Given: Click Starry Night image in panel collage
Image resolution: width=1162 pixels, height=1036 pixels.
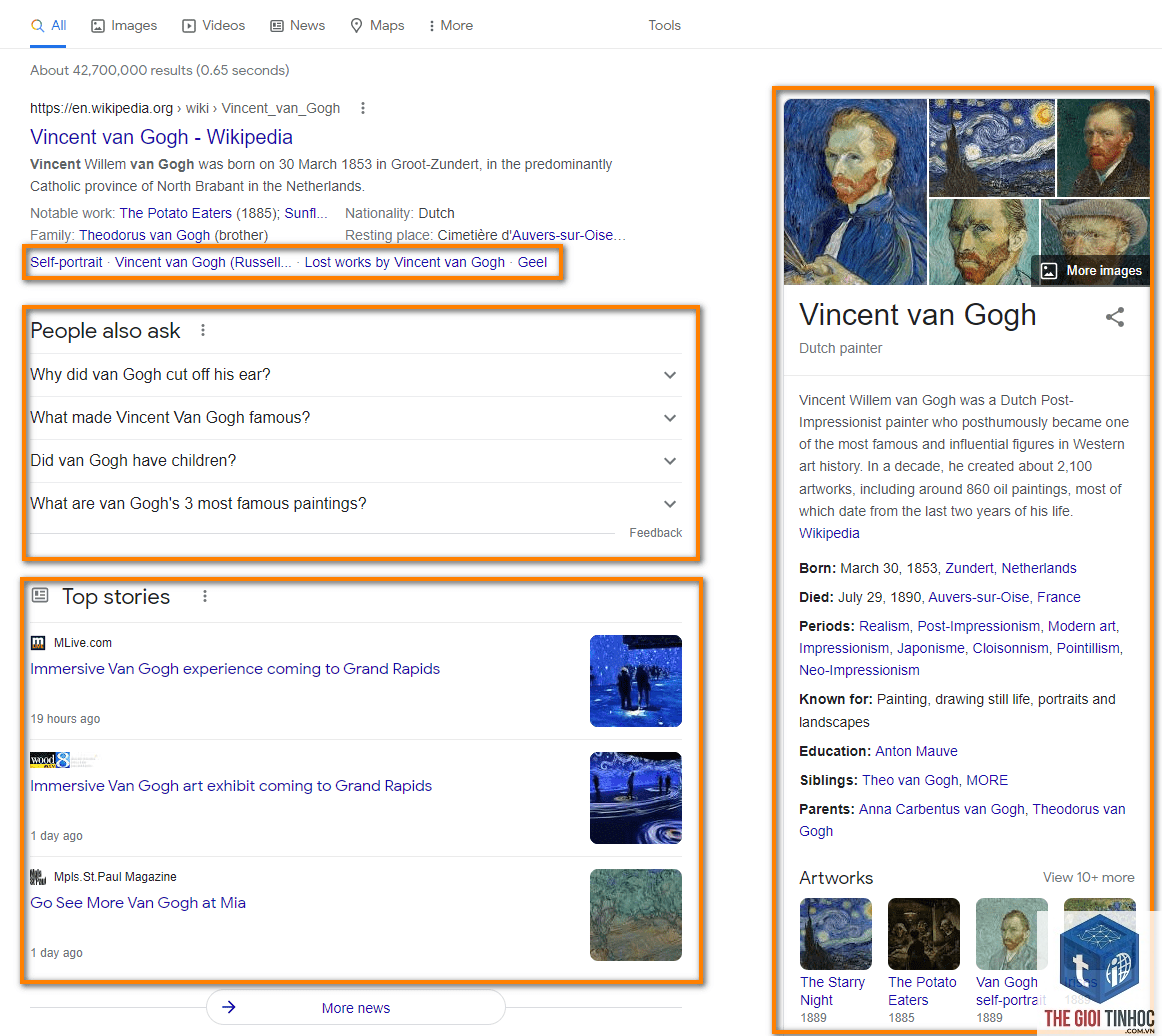Looking at the screenshot, I should (992, 148).
